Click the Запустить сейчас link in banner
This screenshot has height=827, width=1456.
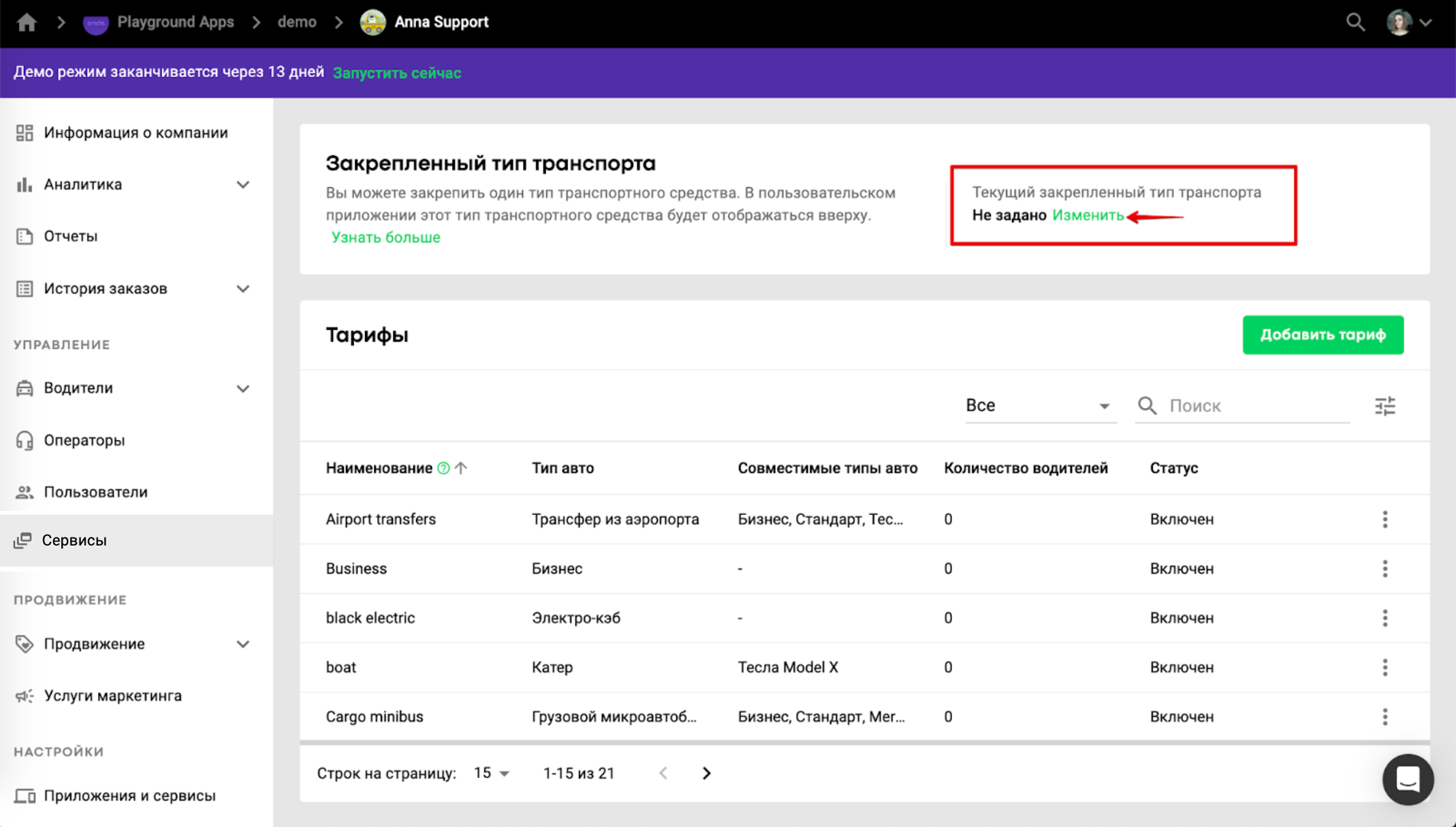[397, 73]
